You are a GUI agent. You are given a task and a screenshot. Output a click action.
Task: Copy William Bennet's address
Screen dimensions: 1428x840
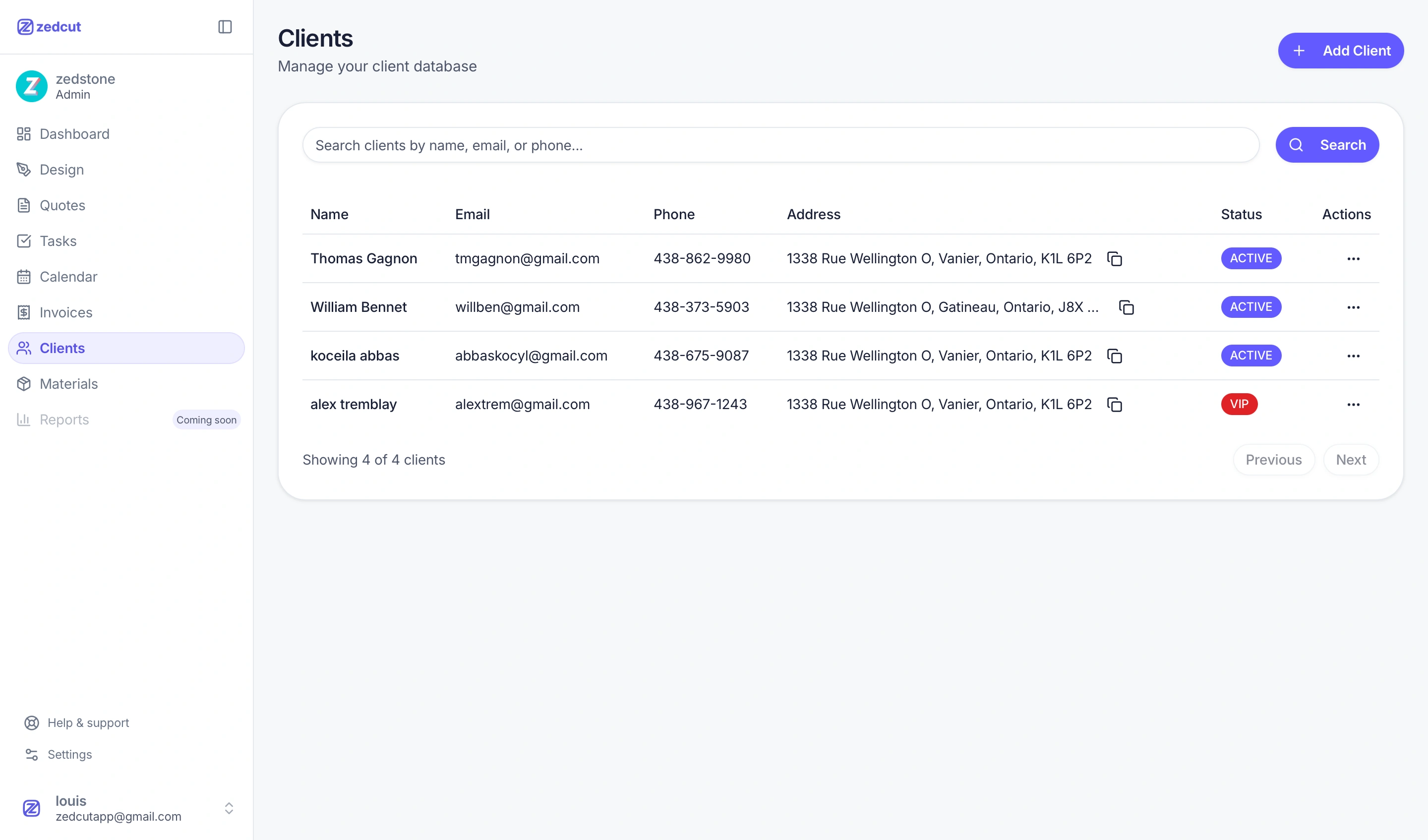(x=1127, y=307)
